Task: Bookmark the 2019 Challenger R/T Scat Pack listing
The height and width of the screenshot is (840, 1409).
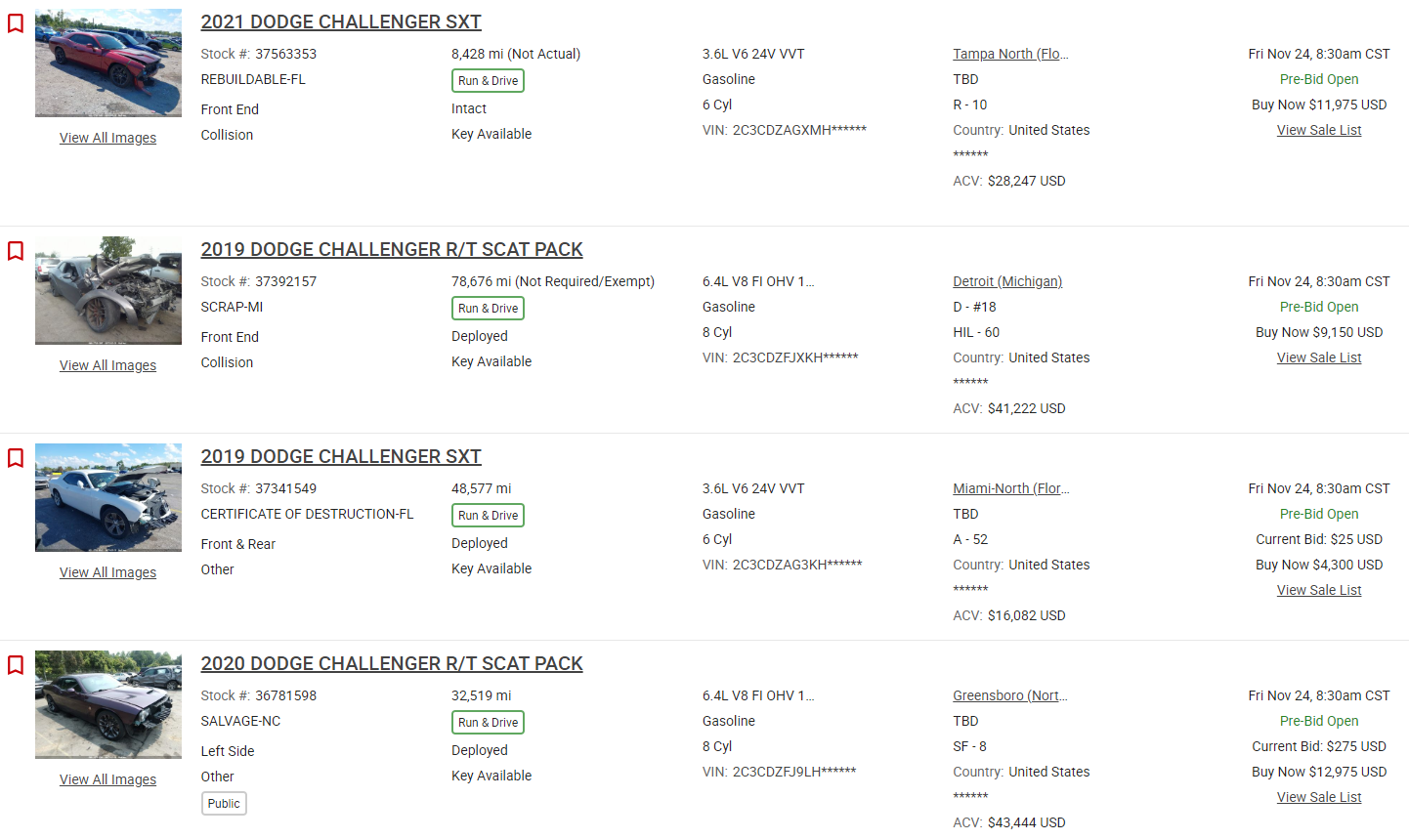Action: point(16,251)
